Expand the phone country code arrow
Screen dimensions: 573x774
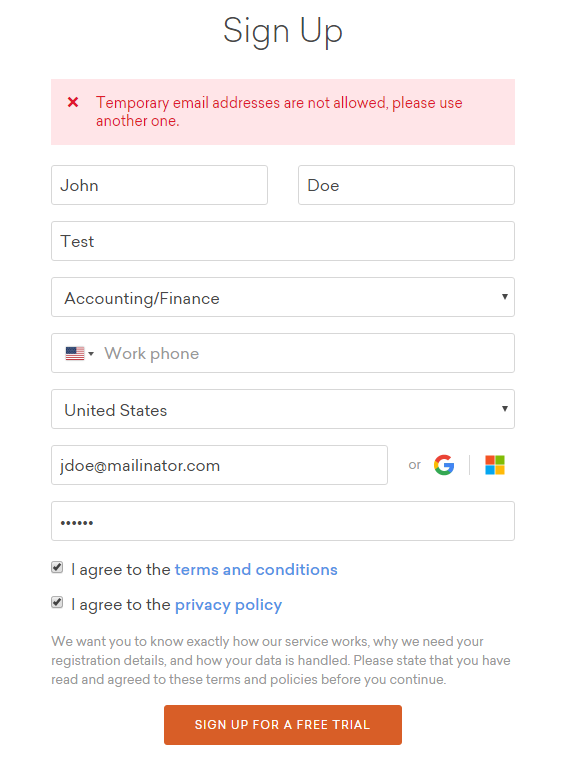[91, 353]
